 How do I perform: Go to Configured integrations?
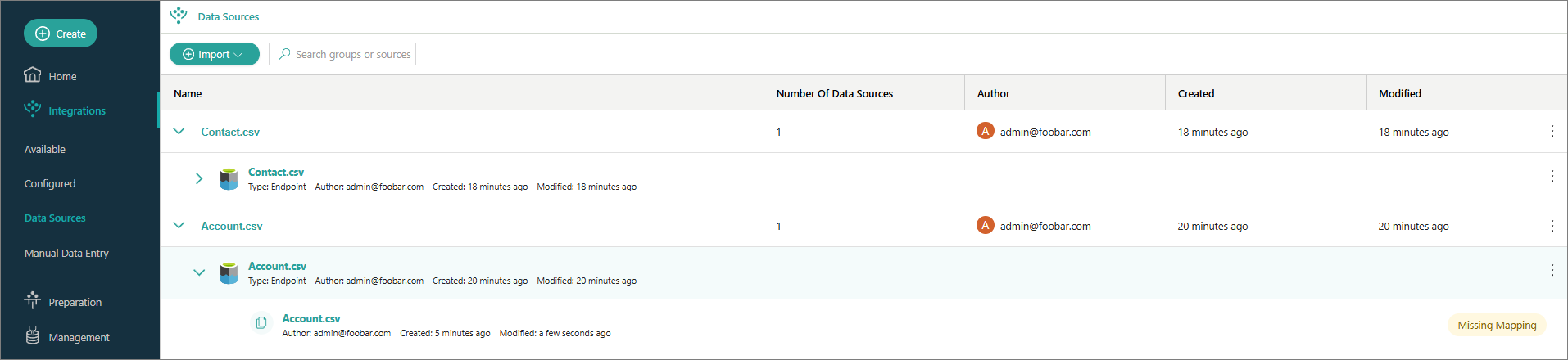(50, 183)
